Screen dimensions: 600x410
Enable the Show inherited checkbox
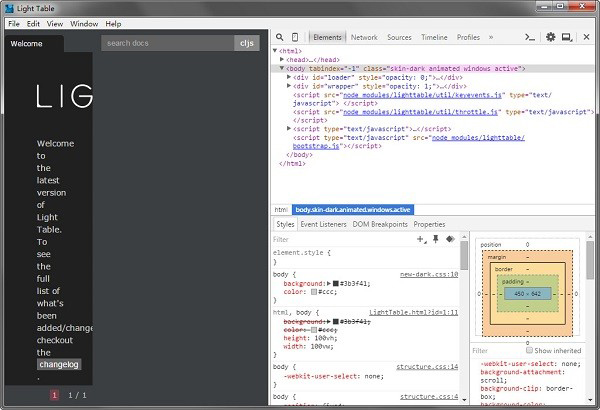coord(527,351)
